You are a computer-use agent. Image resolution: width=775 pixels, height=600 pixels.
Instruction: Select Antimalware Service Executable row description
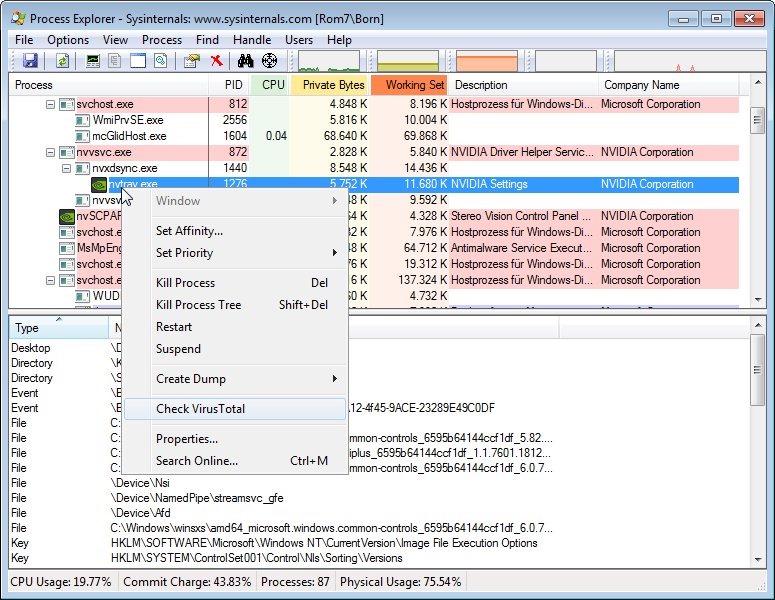point(521,248)
